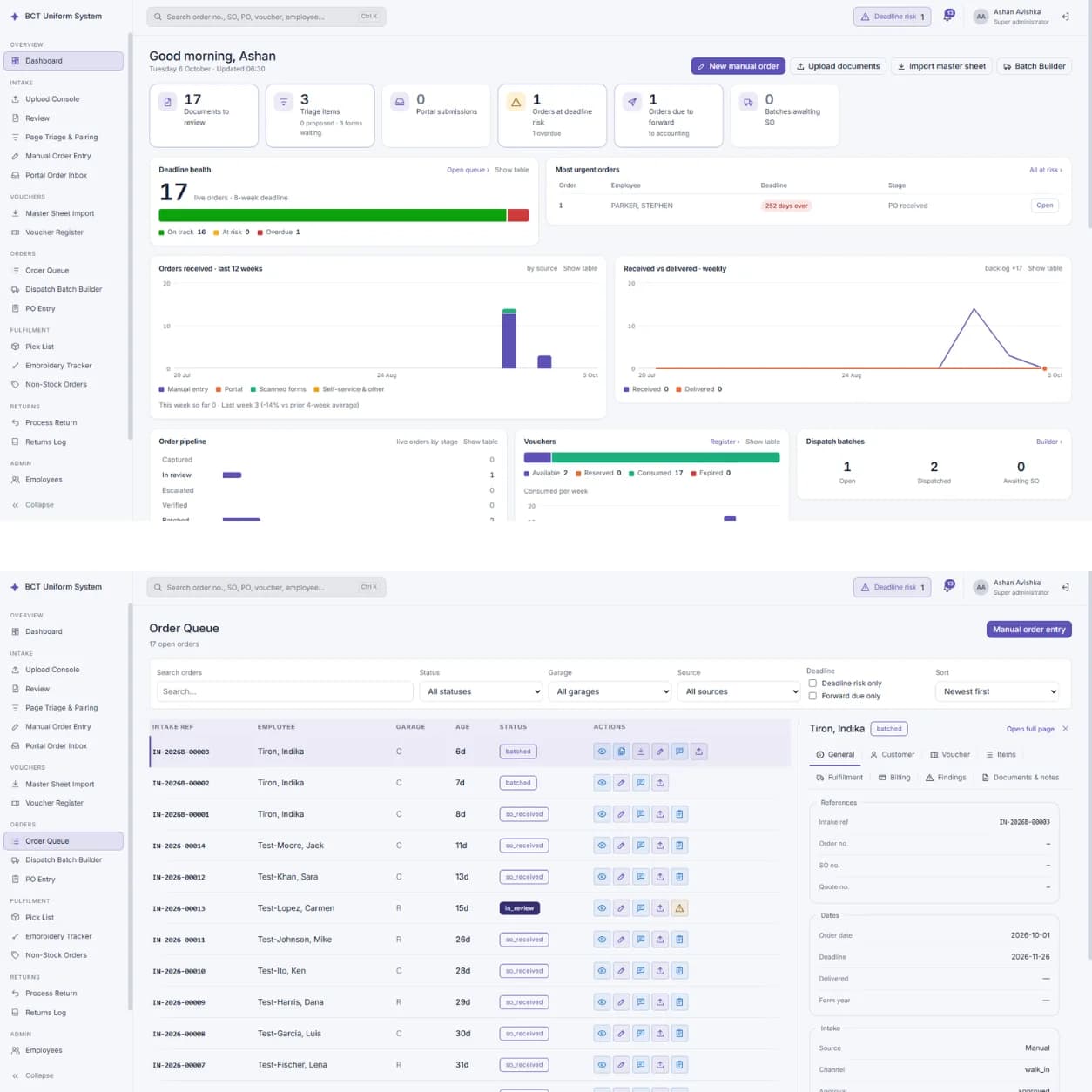Click warning triangle icon in Test-Lopez, Carmen row
1092x1092 pixels.
pyautogui.click(x=679, y=907)
